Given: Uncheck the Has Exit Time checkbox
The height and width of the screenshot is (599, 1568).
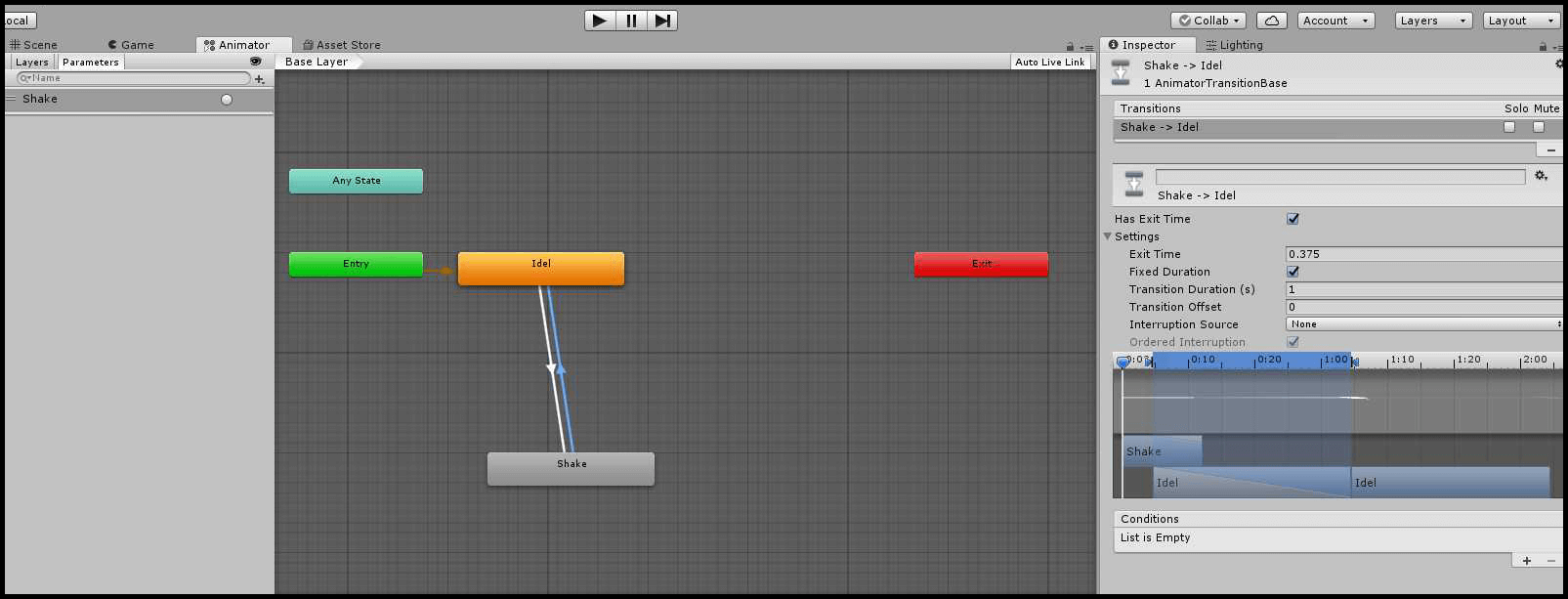Looking at the screenshot, I should coord(1293,219).
